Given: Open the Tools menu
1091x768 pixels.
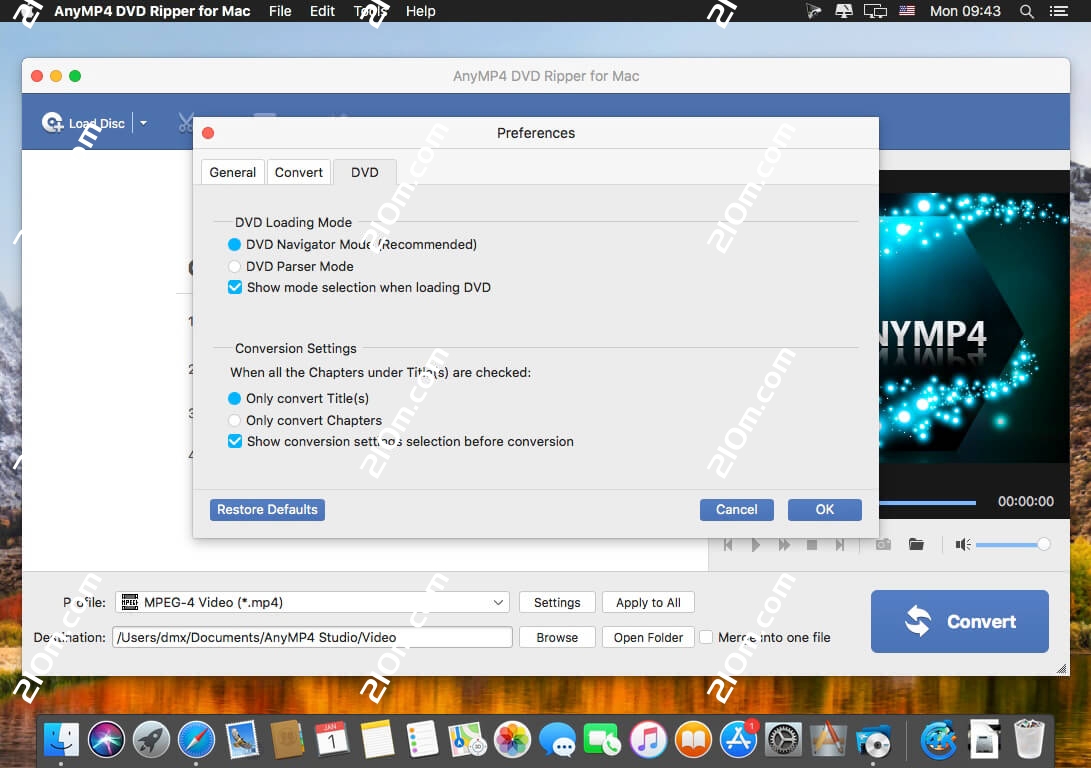Looking at the screenshot, I should pos(370,11).
